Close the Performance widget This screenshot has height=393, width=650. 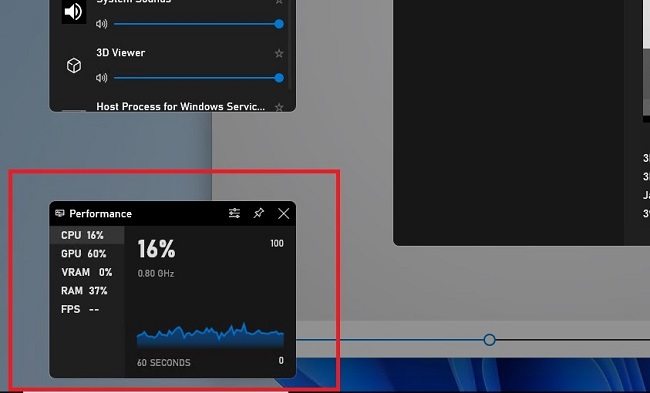[x=284, y=213]
